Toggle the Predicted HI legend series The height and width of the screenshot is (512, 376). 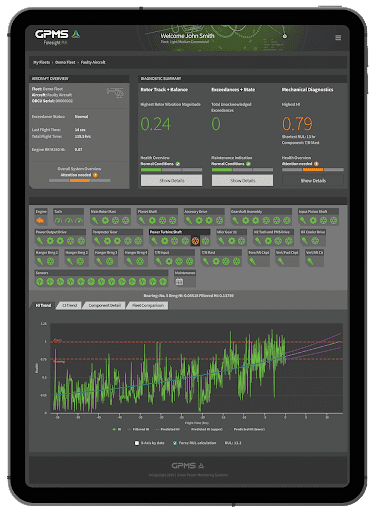[168, 429]
